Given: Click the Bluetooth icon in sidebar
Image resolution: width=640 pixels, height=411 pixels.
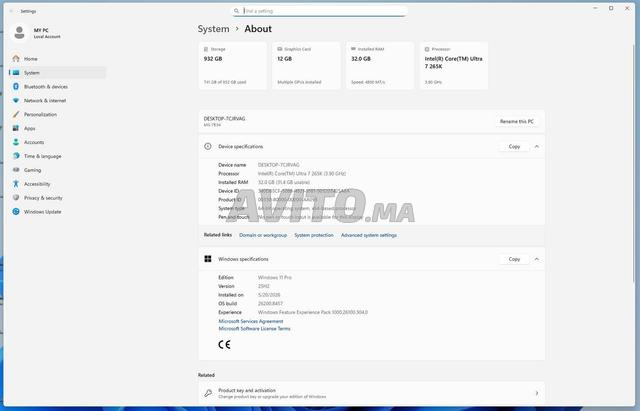Looking at the screenshot, I should (x=16, y=87).
